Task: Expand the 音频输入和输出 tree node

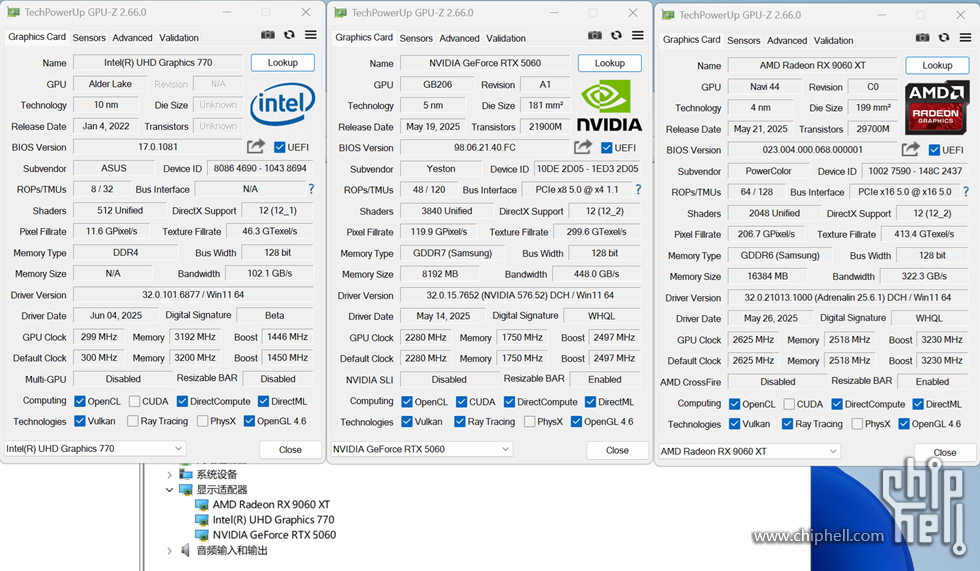Action: tap(169, 550)
